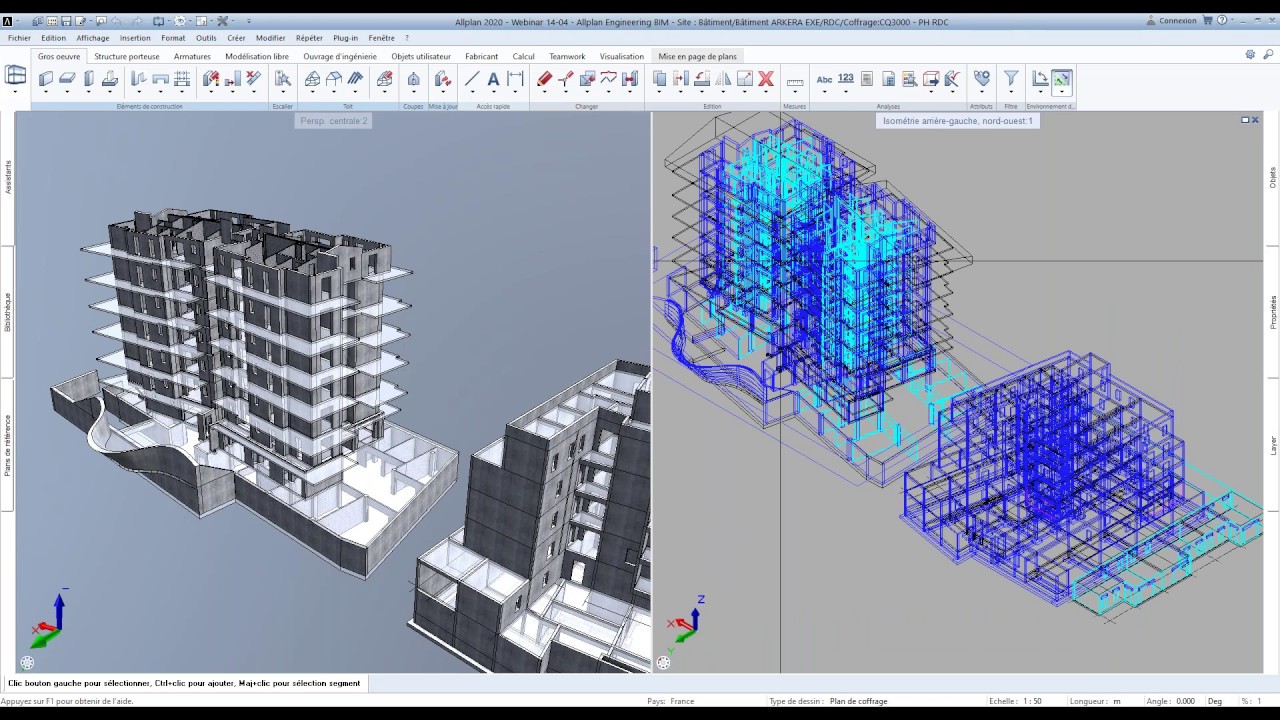1280x720 pixels.
Task: Click the red X Delete icon
Action: click(x=766, y=79)
